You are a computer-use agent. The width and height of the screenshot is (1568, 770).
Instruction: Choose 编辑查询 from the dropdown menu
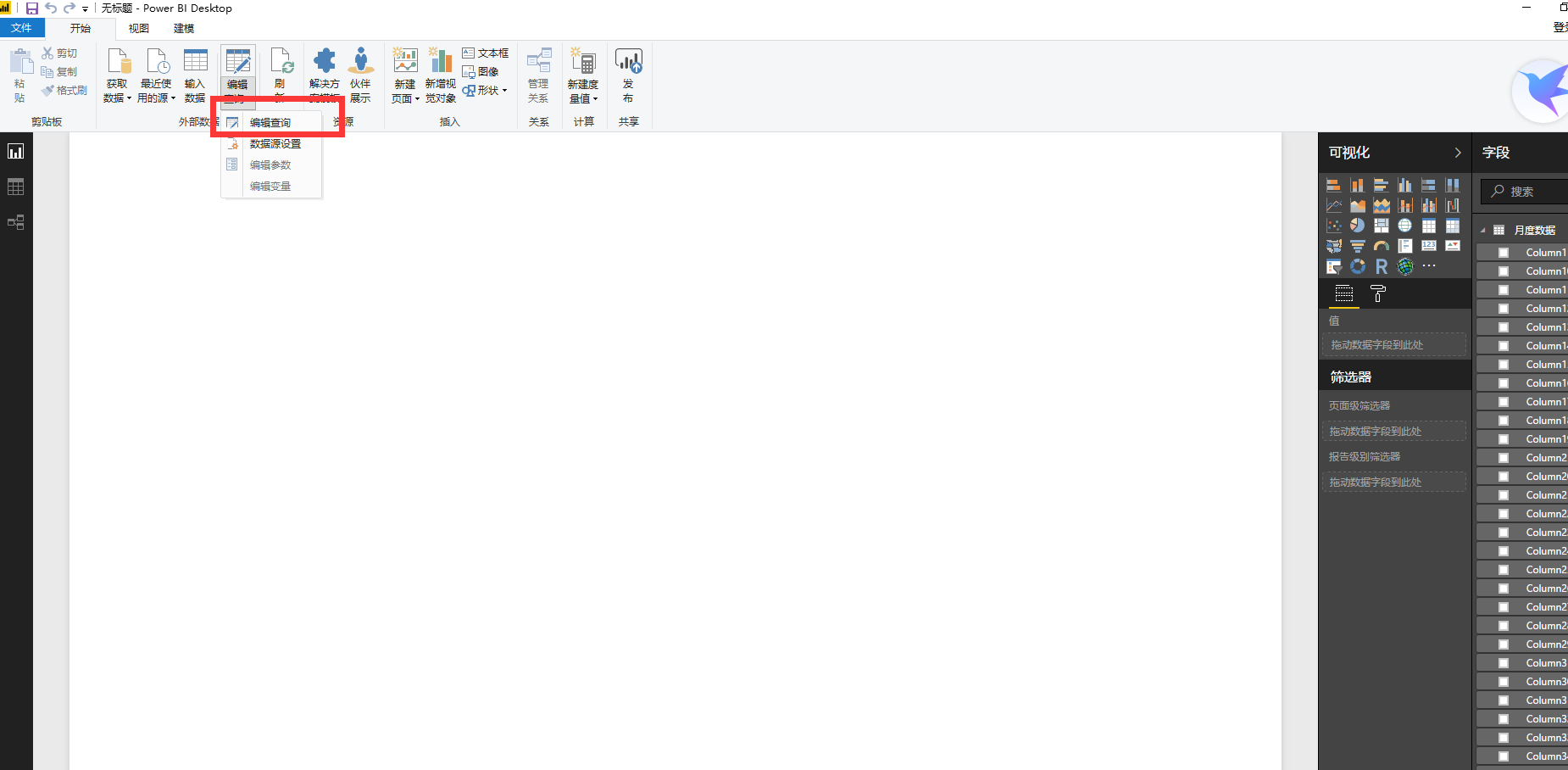coord(271,123)
